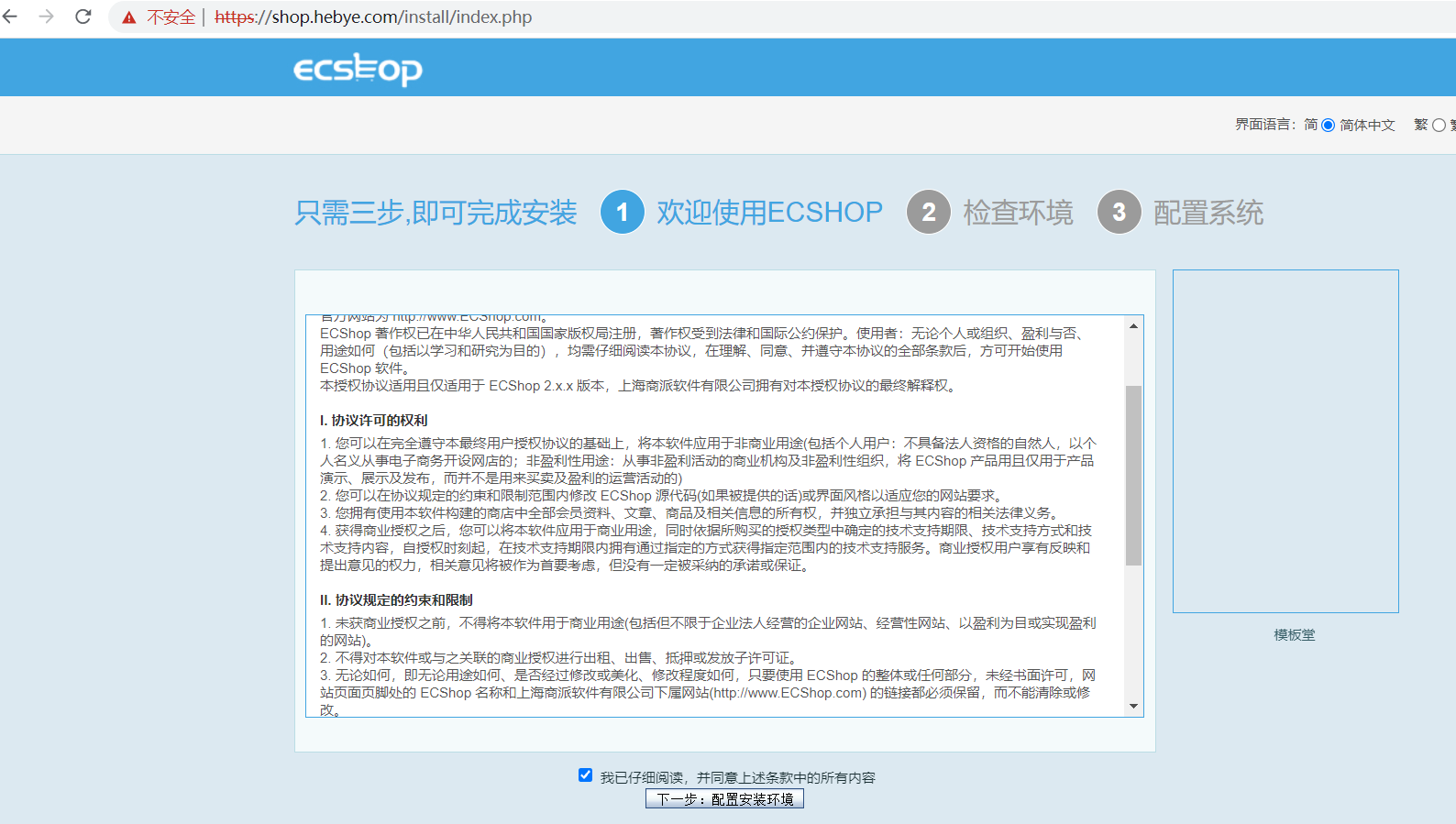Click heading I. 协议许可的权利
The image size is (1456, 824).
(x=373, y=421)
